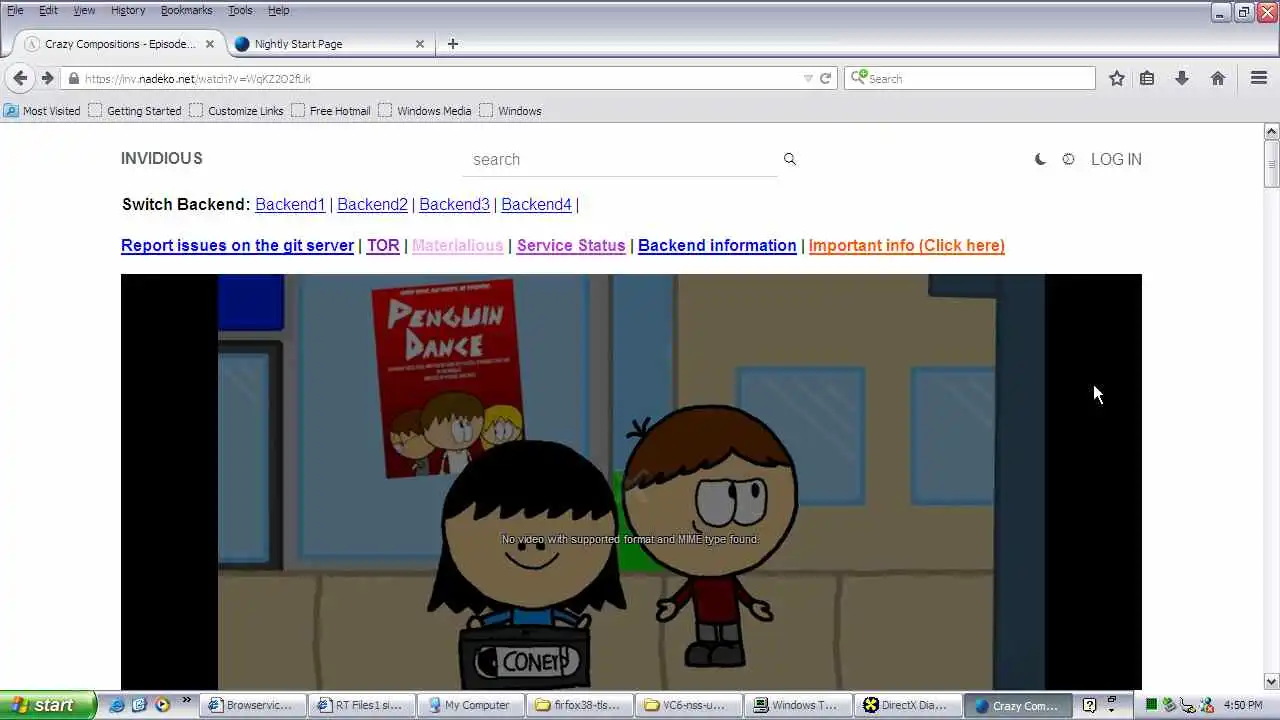Go back with the browser back arrow
Image resolution: width=1280 pixels, height=720 pixels.
coord(20,78)
